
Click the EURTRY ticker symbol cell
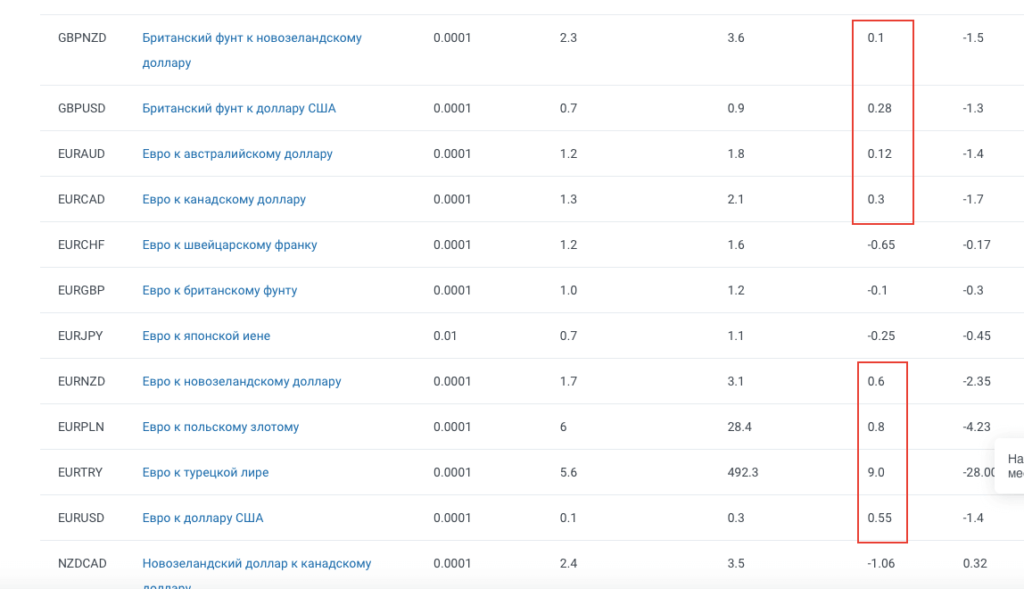[x=81, y=472]
